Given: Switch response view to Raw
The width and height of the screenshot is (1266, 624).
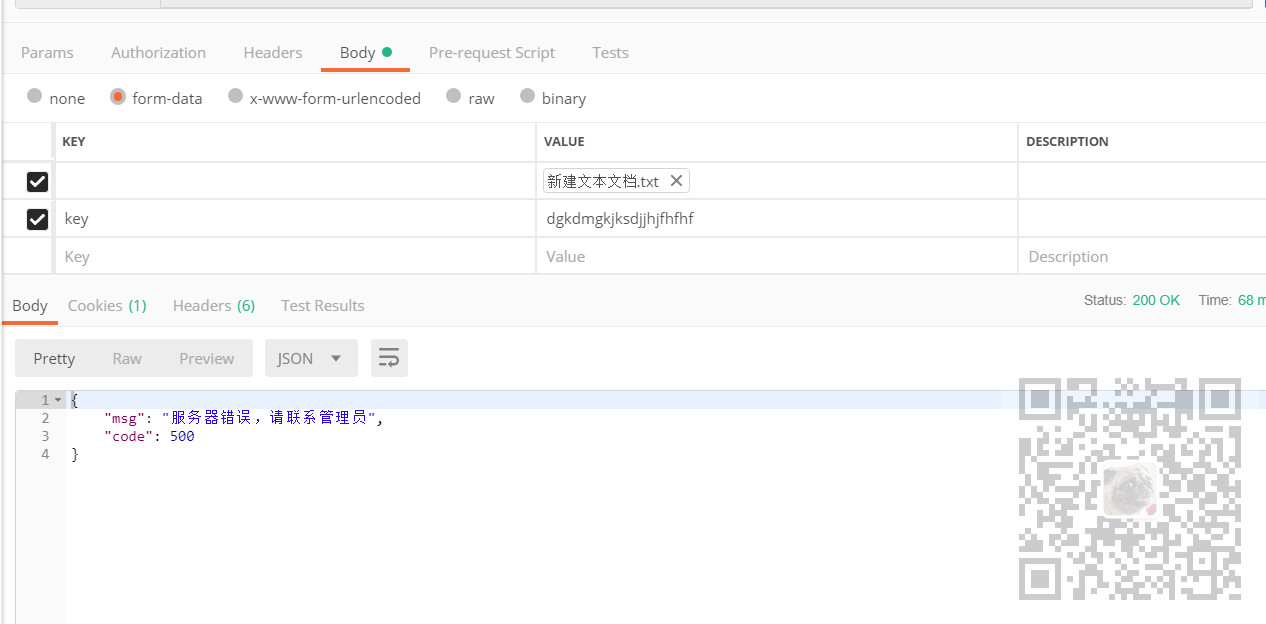Looking at the screenshot, I should (127, 358).
